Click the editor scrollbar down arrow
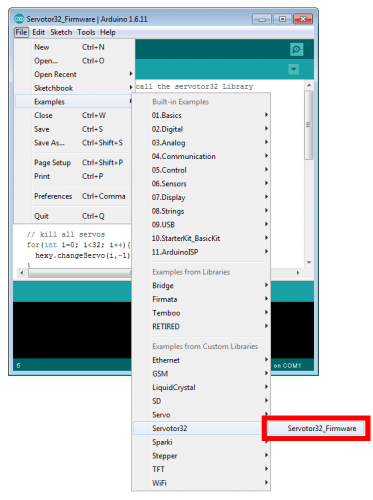This screenshot has height=500, width=373. click(x=309, y=262)
